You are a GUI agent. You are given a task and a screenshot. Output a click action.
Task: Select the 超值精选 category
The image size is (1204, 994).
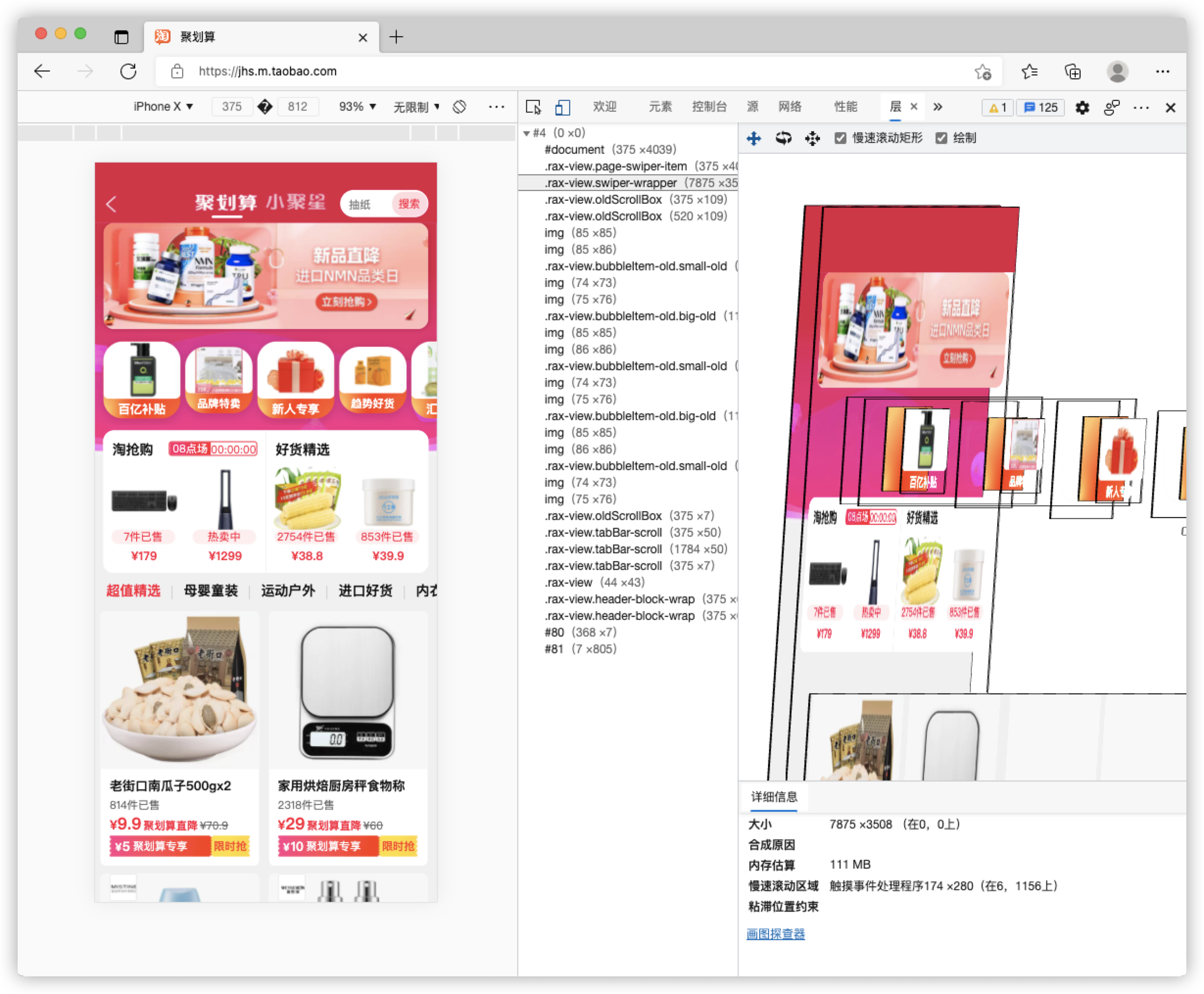pyautogui.click(x=133, y=591)
